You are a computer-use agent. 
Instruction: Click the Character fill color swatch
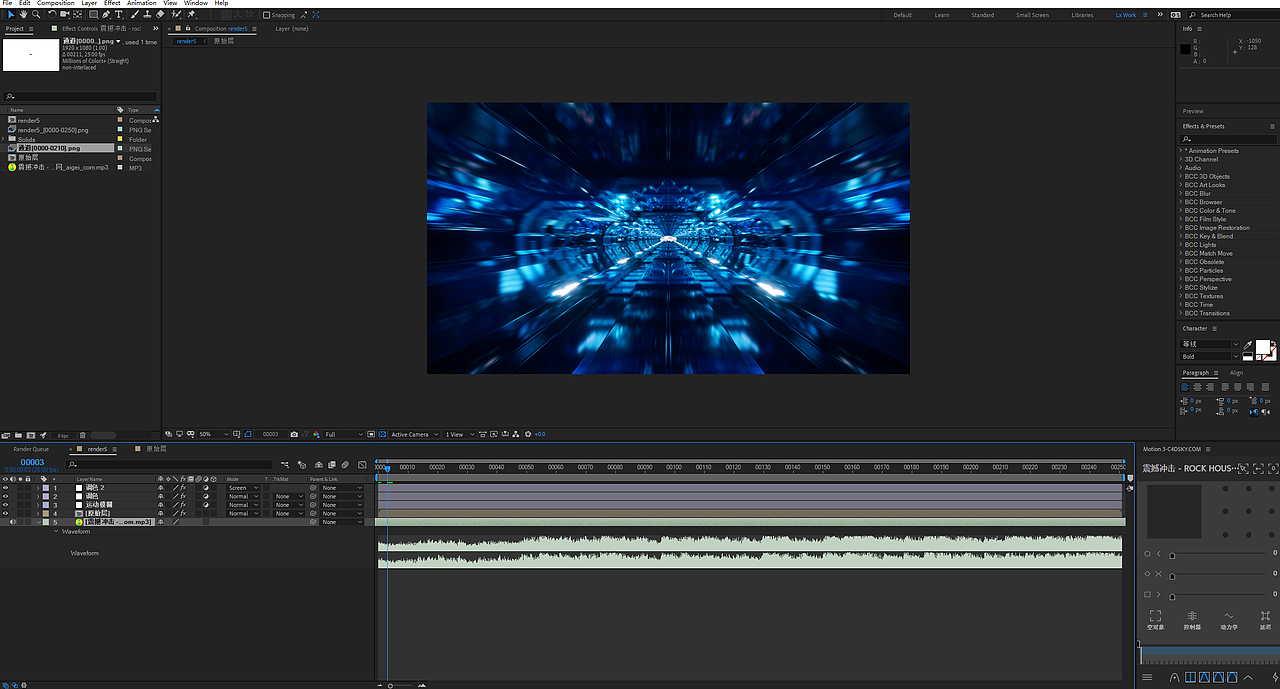click(x=1262, y=347)
